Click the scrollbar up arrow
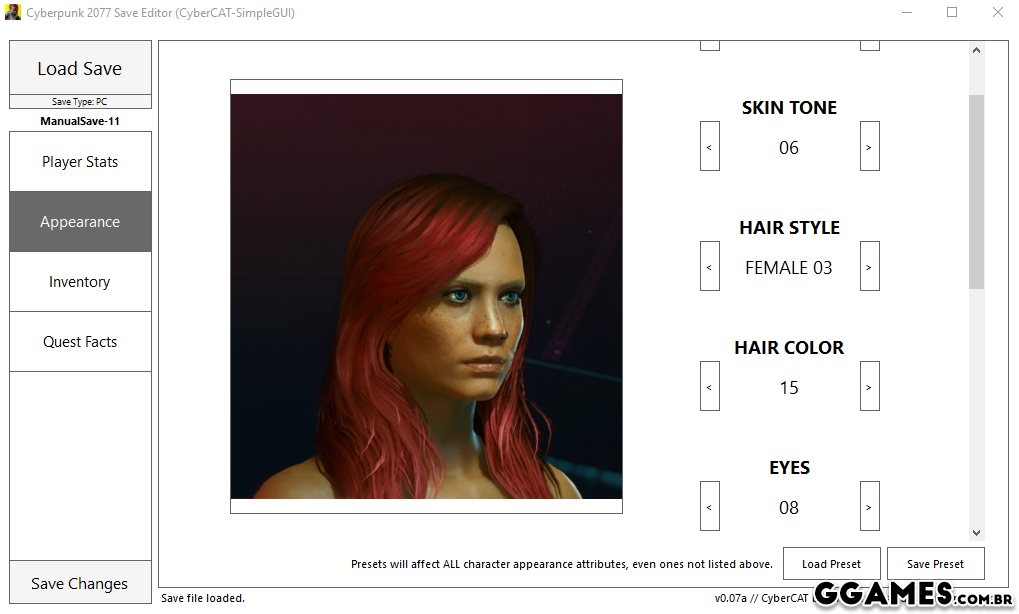Image resolution: width=1019 pixels, height=614 pixels. click(x=976, y=50)
